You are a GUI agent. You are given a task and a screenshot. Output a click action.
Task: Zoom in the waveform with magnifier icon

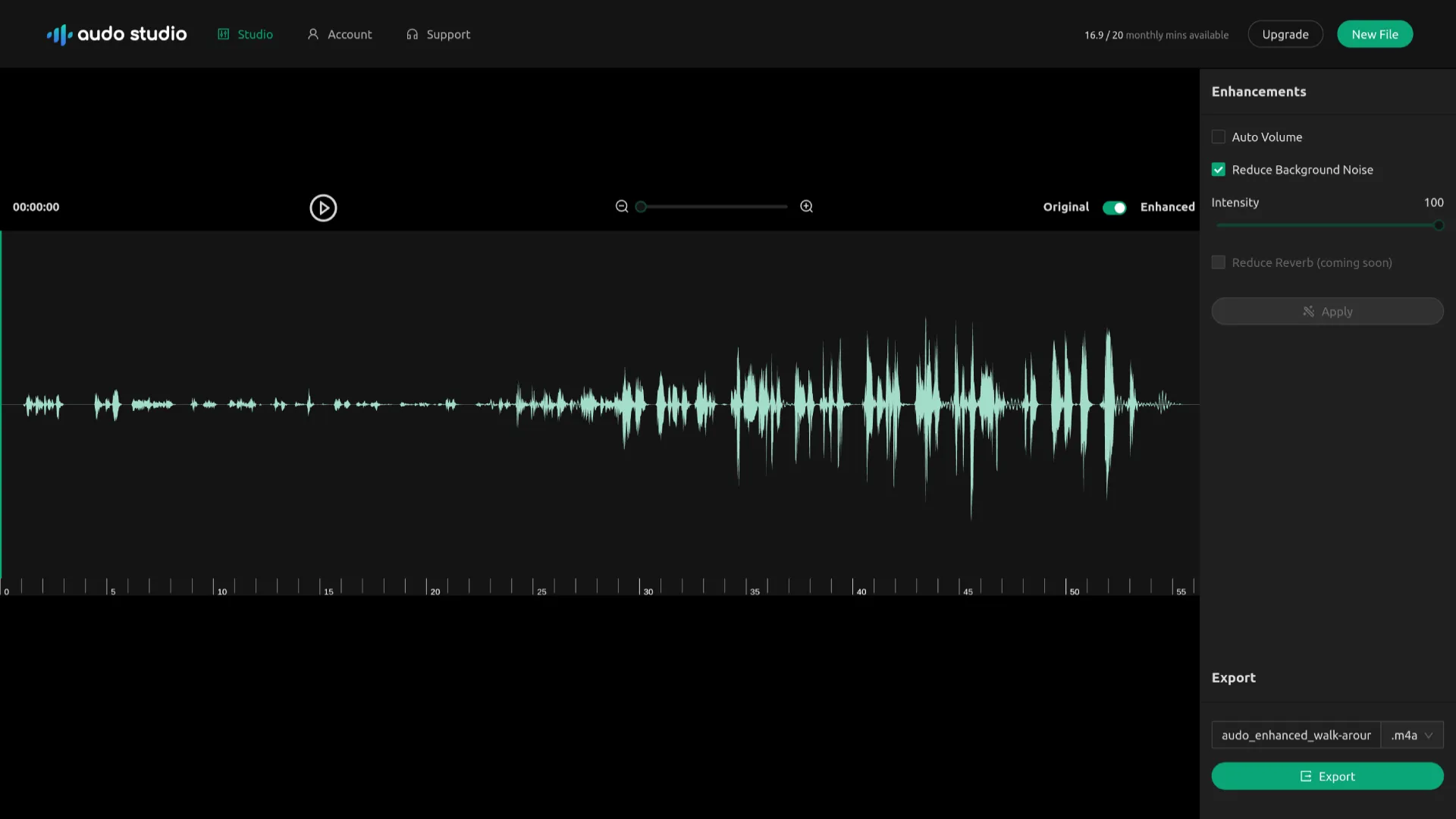[x=806, y=206]
